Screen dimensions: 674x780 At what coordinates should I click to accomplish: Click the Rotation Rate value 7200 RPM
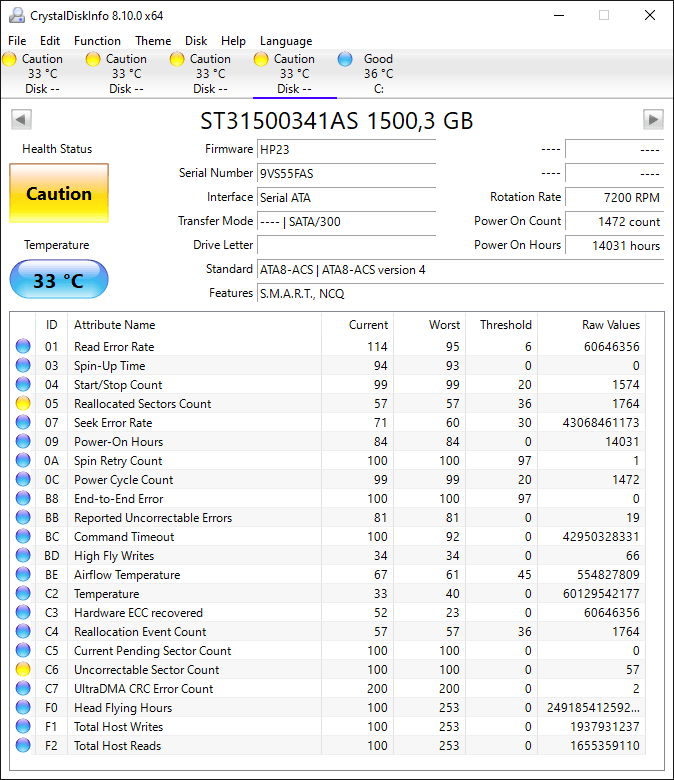(x=615, y=197)
